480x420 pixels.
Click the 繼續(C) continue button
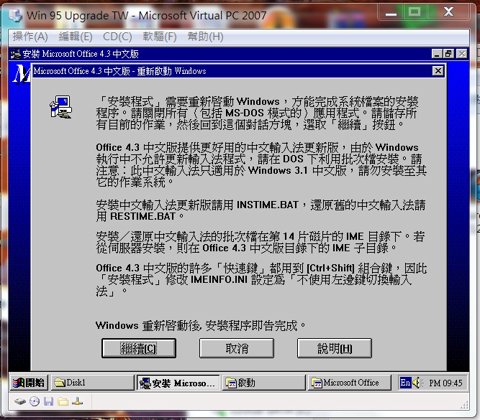point(139,348)
